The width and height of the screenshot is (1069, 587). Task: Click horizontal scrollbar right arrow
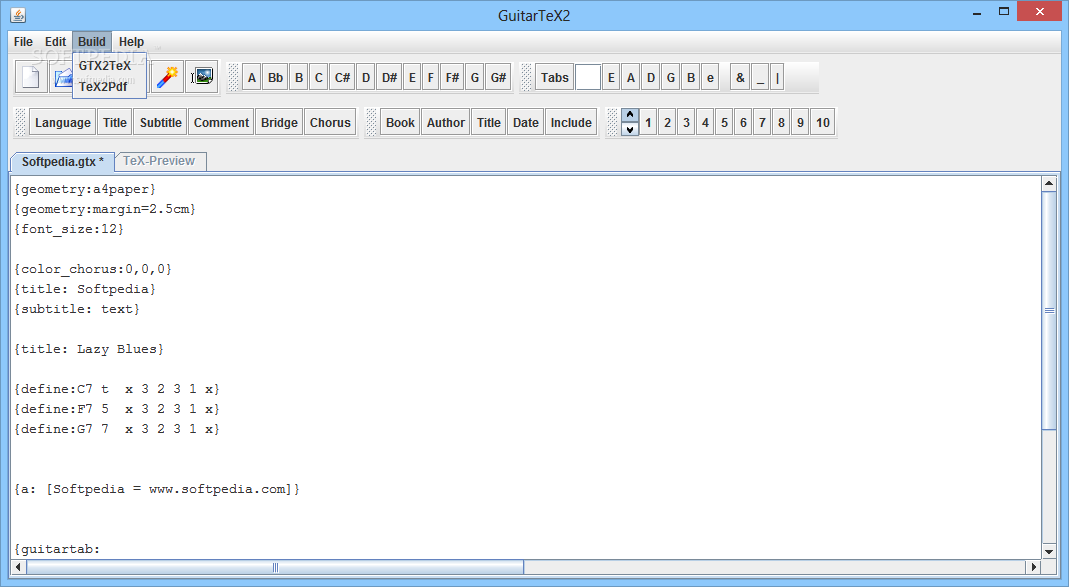click(1034, 567)
